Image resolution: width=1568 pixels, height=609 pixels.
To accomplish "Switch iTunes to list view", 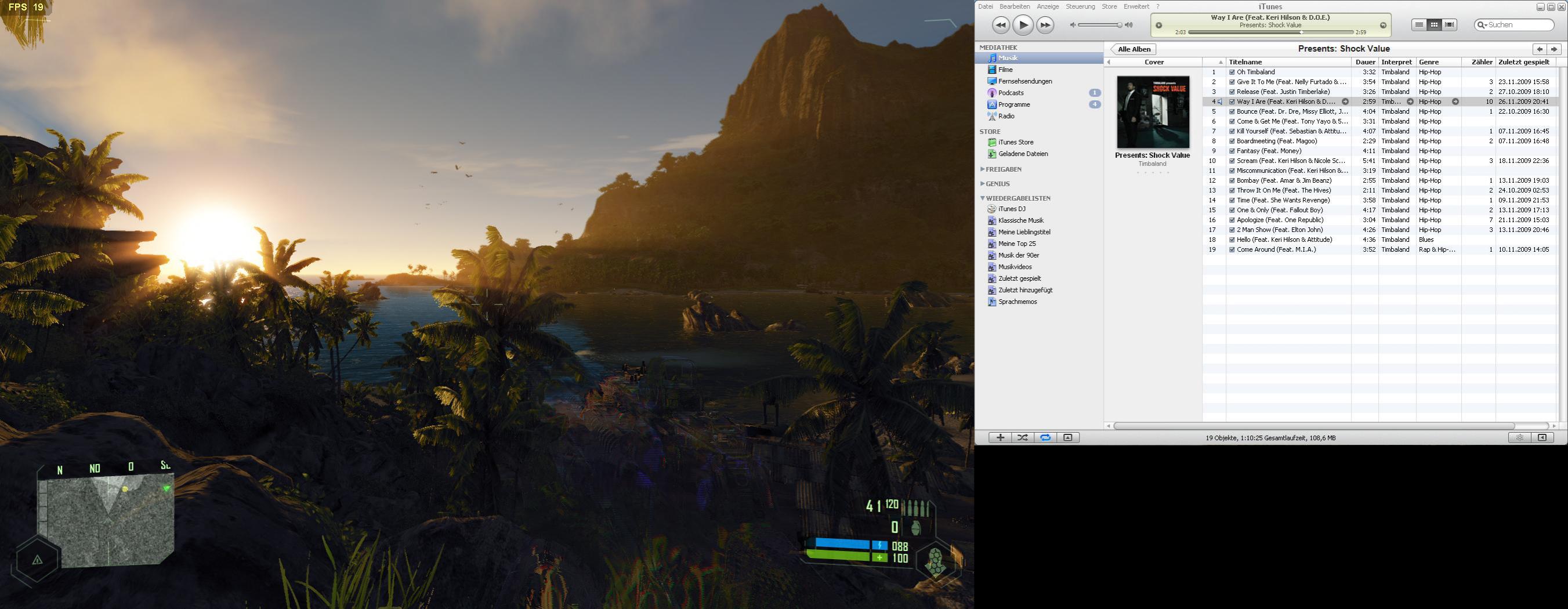I will pyautogui.click(x=1419, y=25).
